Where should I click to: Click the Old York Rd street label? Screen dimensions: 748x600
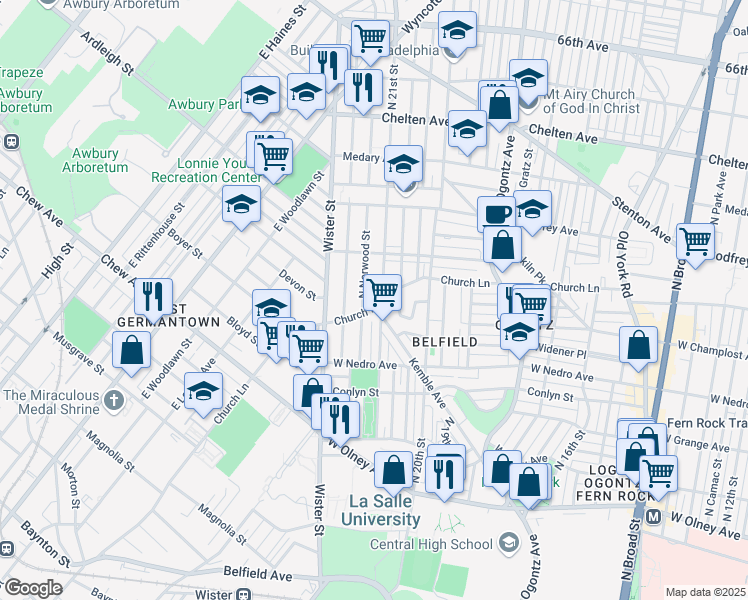point(625,264)
